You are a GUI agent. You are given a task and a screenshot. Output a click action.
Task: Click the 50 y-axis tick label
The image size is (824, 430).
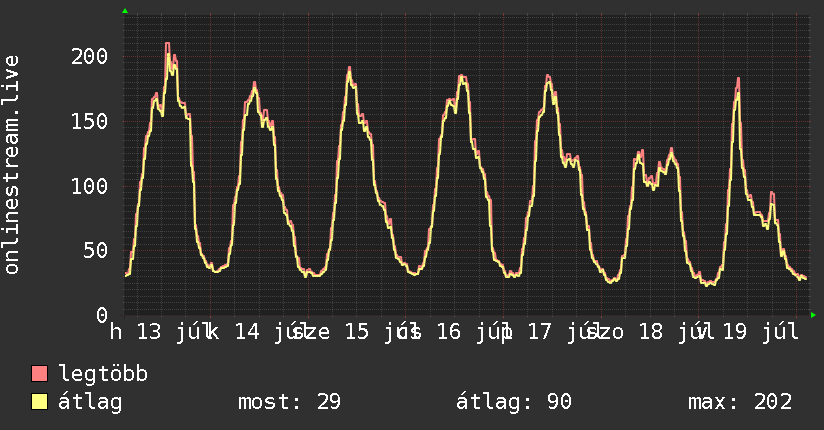coord(96,251)
